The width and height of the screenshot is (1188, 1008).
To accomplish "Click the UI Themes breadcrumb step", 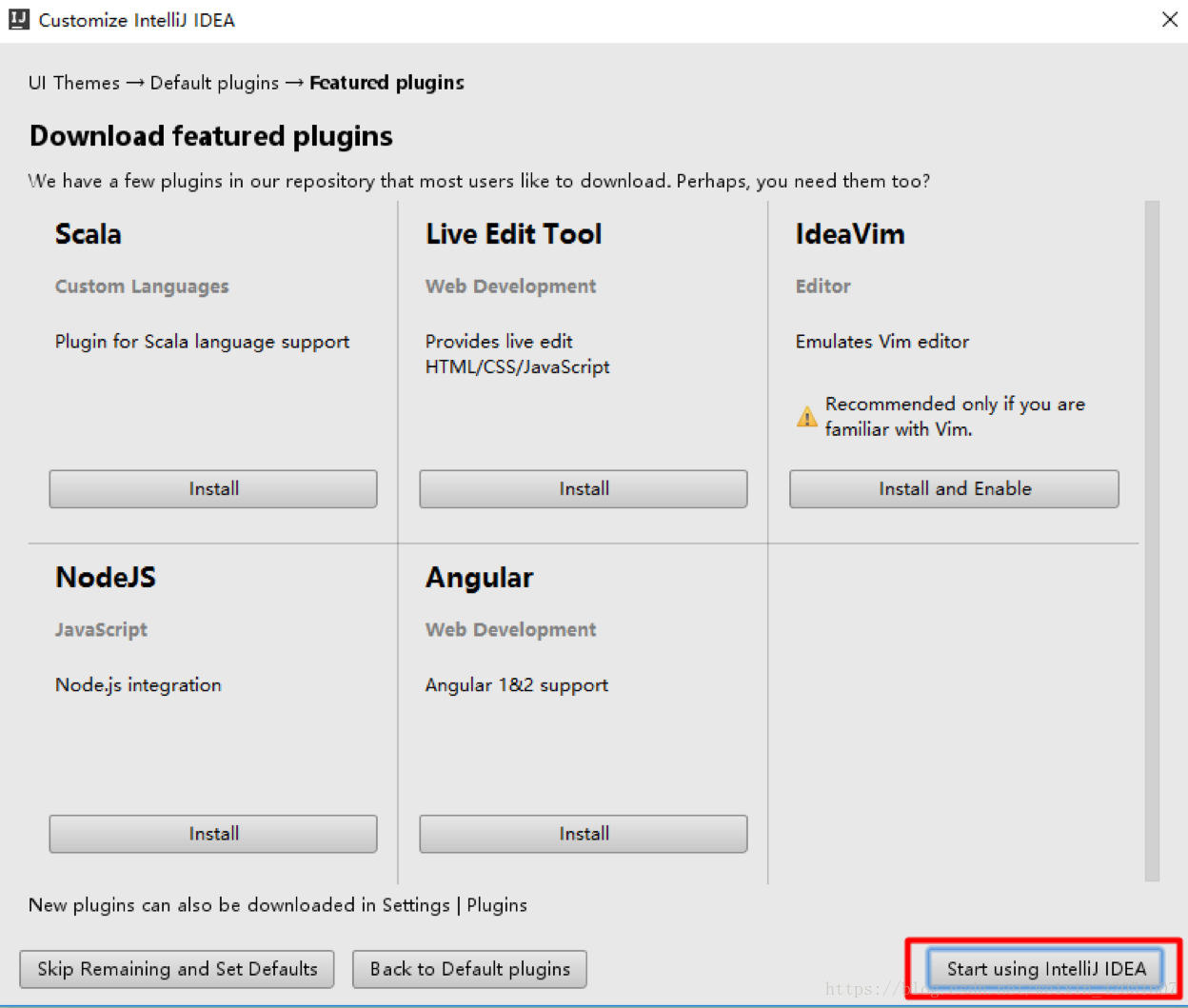I will (x=74, y=83).
